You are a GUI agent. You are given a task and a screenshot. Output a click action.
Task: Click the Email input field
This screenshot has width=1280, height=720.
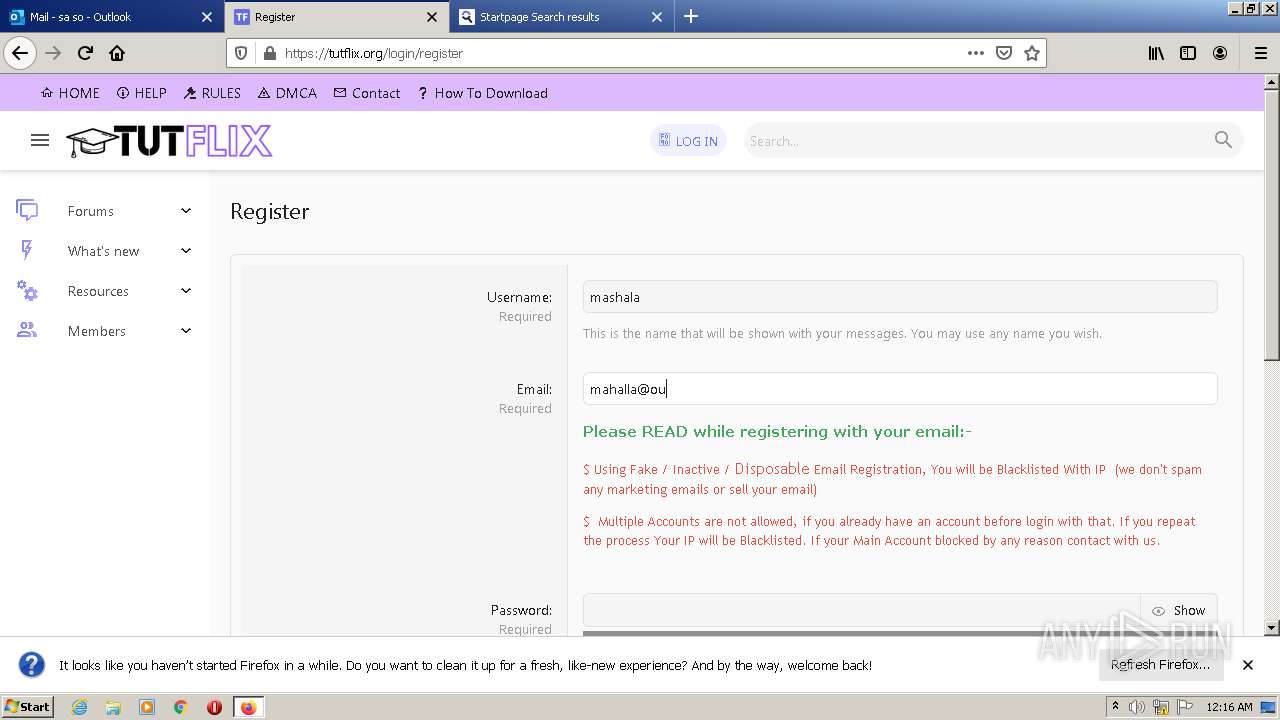(x=900, y=389)
